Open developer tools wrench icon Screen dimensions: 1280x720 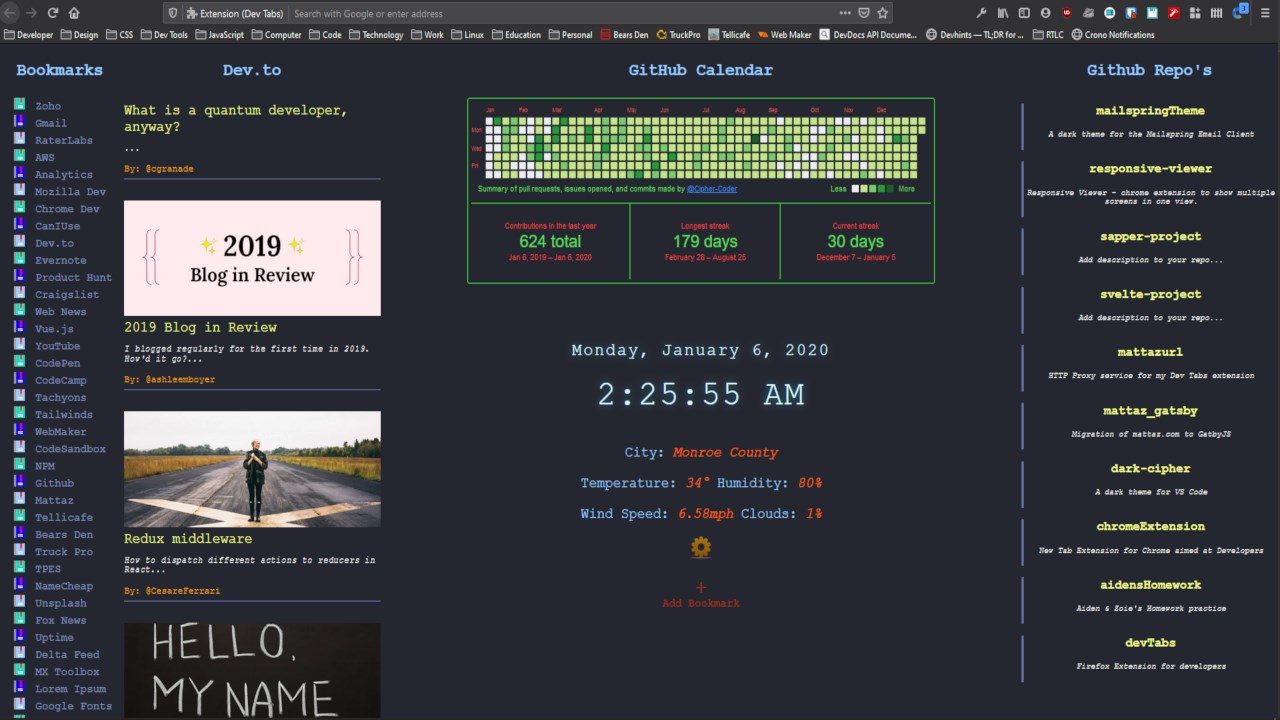981,13
